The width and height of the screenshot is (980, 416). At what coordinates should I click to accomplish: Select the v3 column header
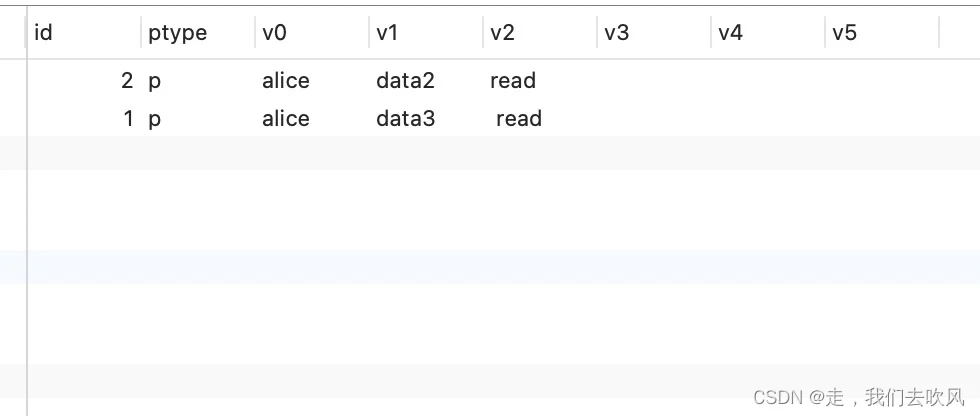click(x=654, y=32)
